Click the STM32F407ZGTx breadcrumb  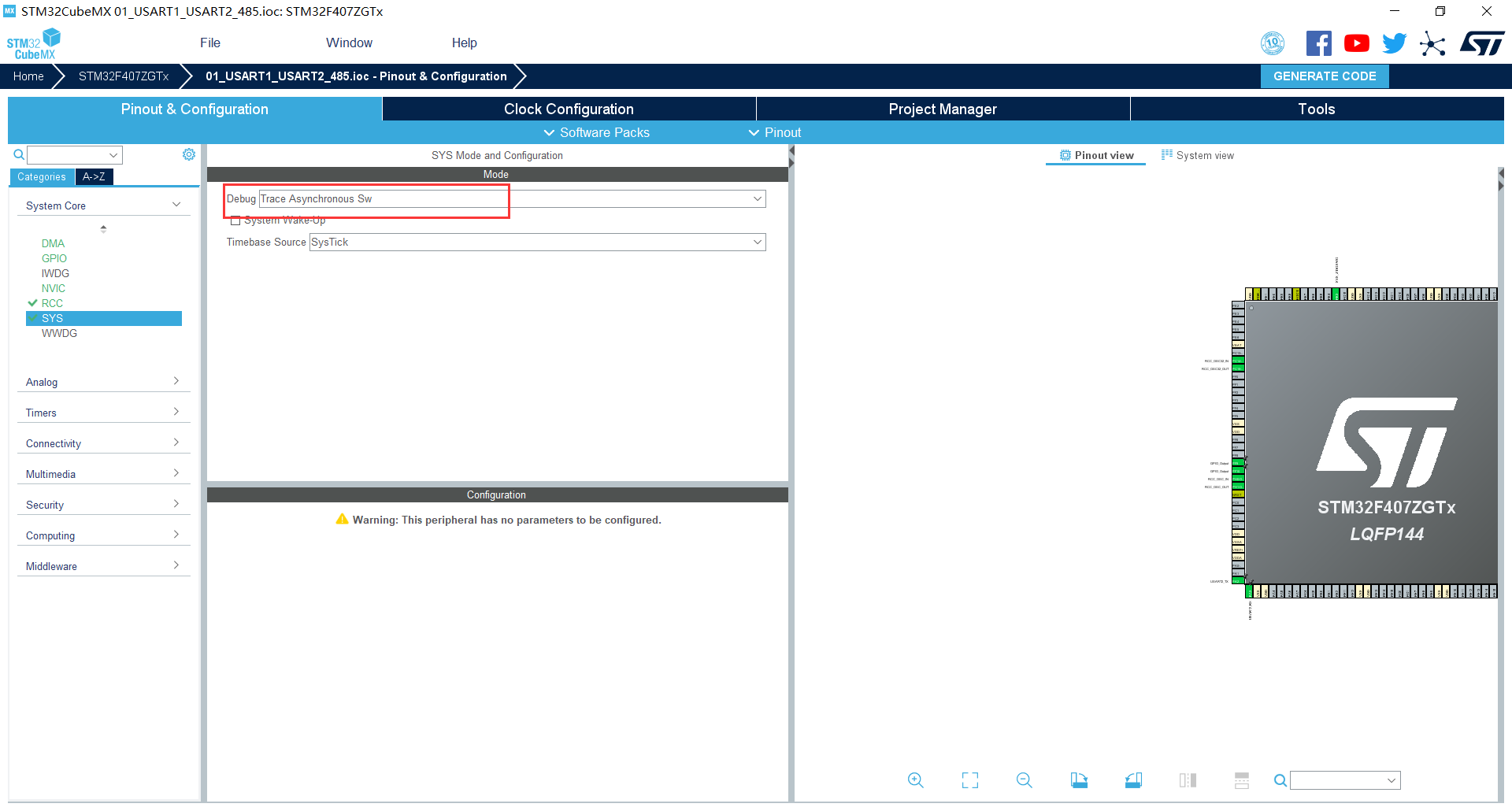(124, 76)
